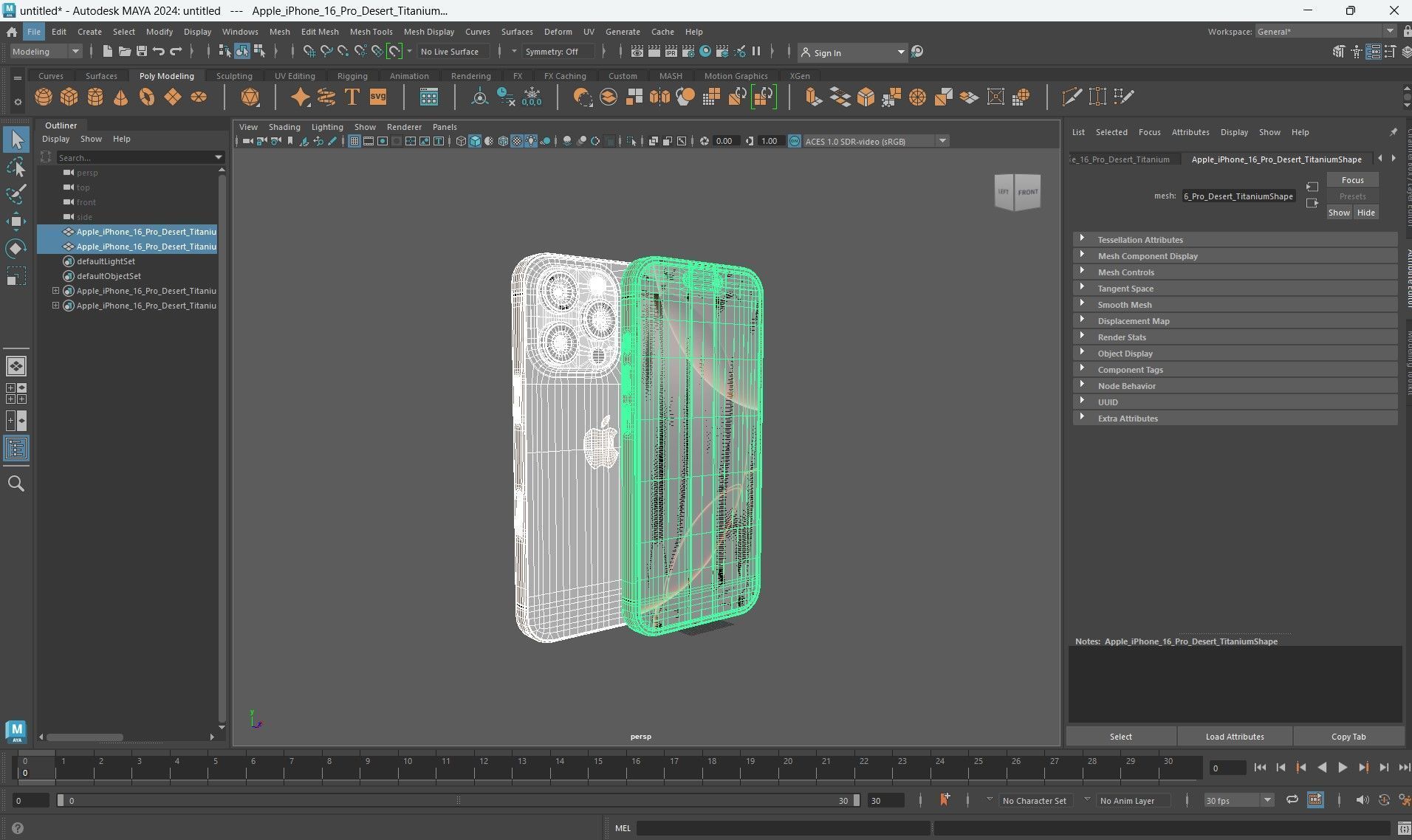
Task: Click the Redo arrow icon
Action: (x=176, y=52)
